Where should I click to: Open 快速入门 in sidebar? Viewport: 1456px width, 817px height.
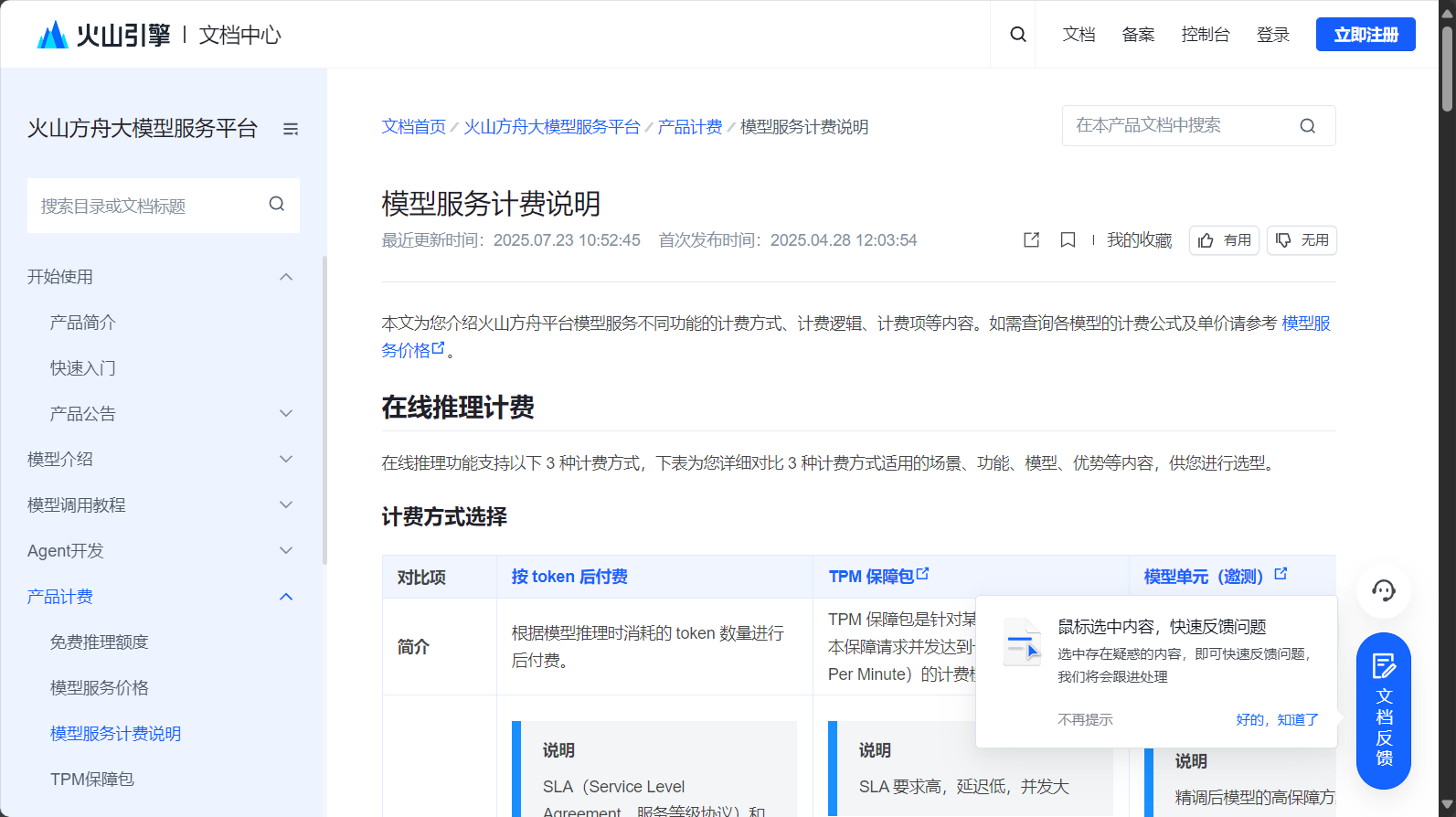click(83, 368)
